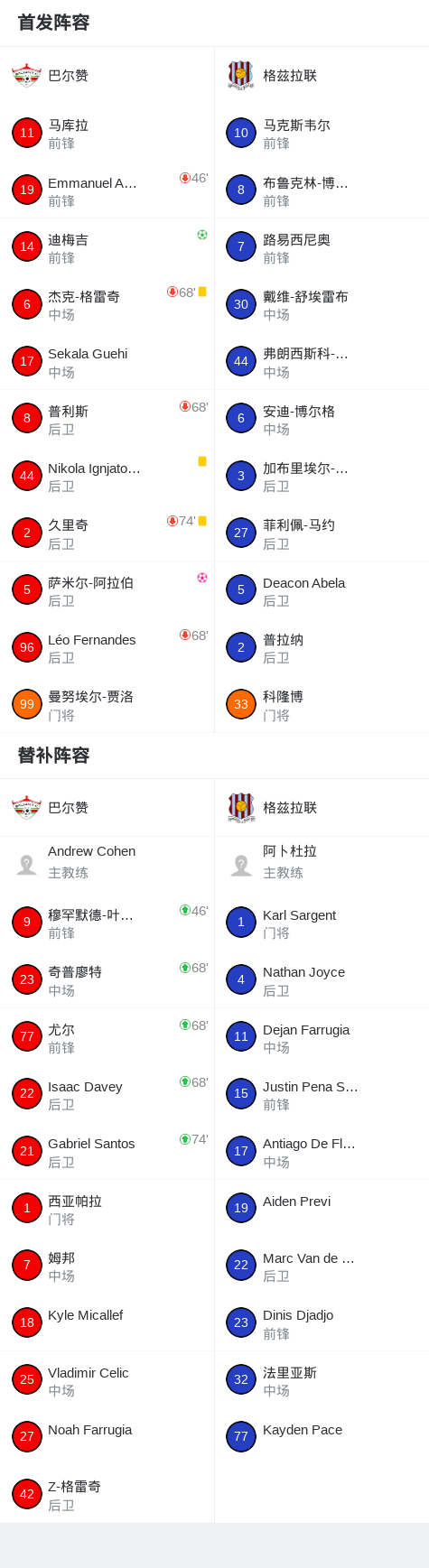
Task: Click the red substitution-off icon for Emmanuel A…
Action: 185,178
